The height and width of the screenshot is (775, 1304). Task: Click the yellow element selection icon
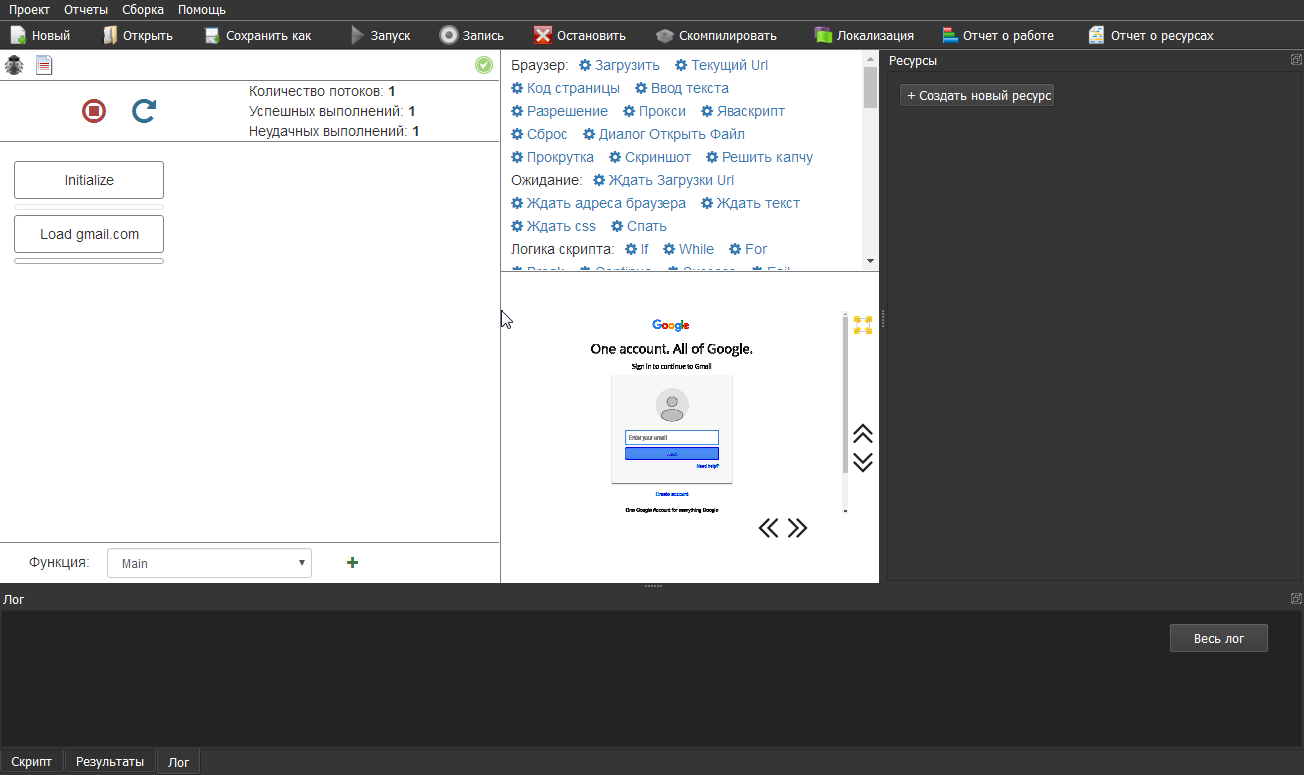tap(862, 325)
